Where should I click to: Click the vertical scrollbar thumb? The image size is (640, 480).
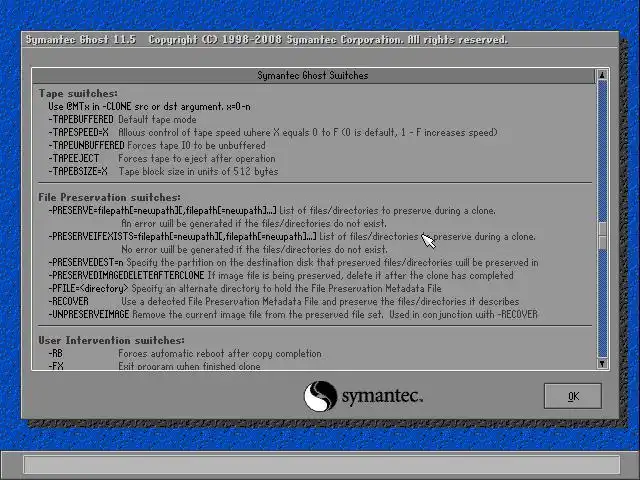[x=602, y=235]
